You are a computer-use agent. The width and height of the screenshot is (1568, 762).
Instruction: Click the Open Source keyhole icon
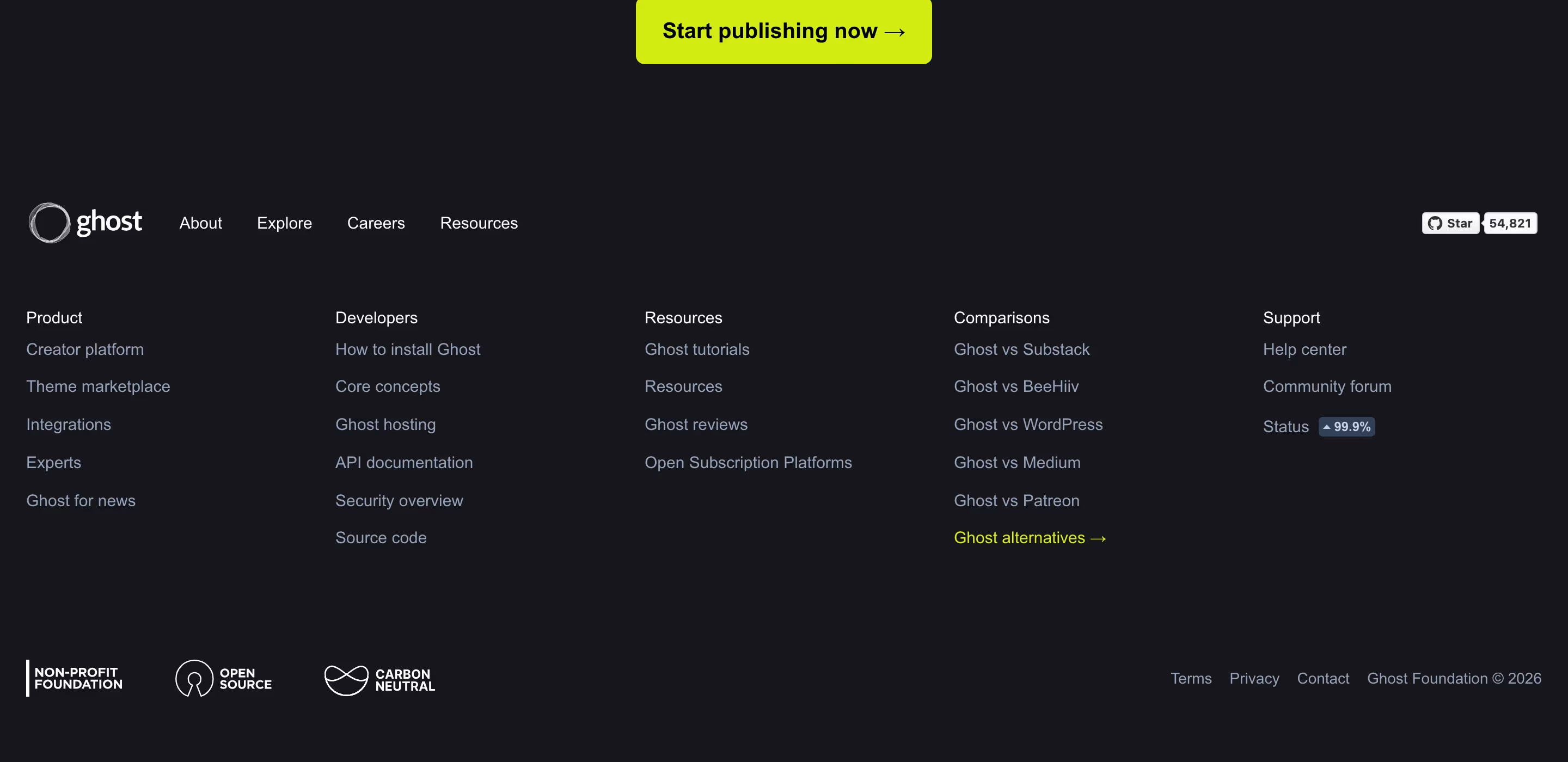pyautogui.click(x=194, y=678)
